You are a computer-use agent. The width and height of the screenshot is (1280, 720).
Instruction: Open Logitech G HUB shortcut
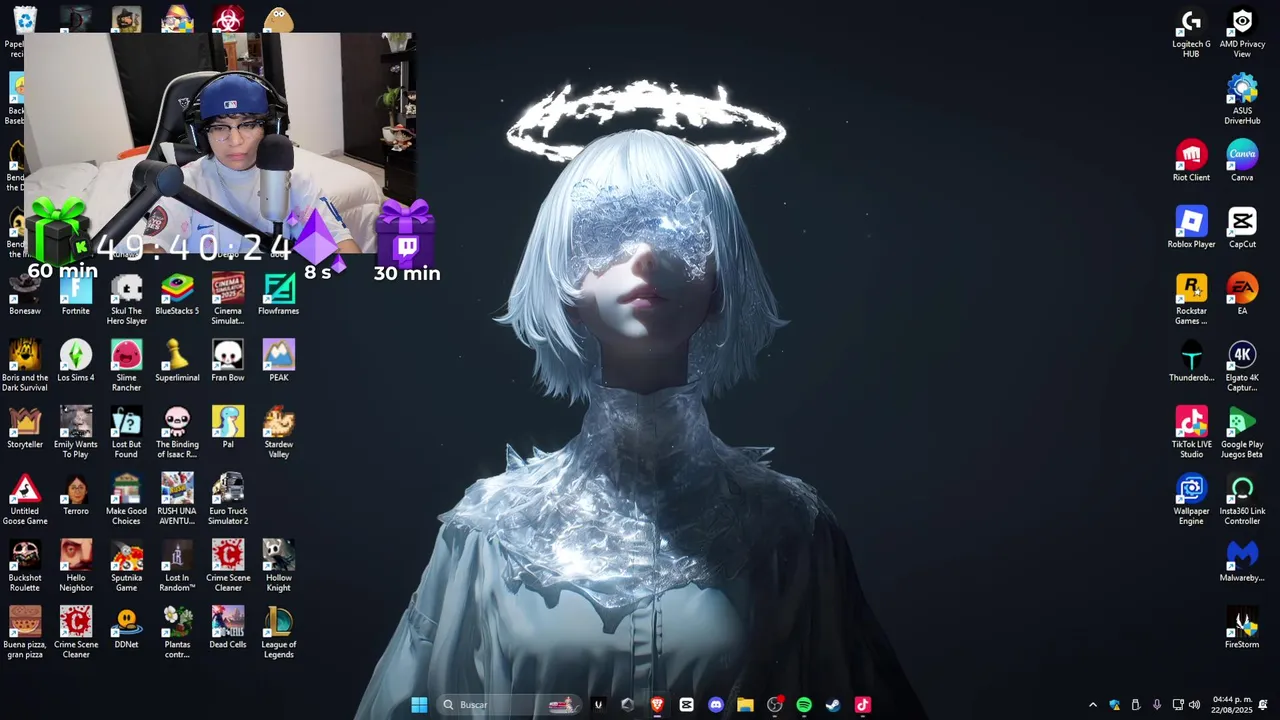[x=1191, y=33]
